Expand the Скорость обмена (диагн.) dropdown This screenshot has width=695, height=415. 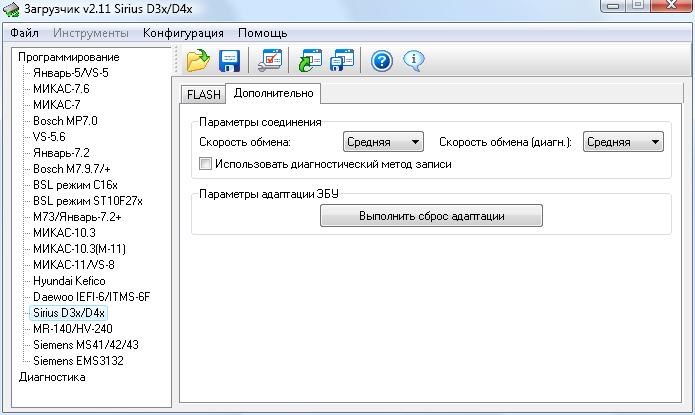623,143
